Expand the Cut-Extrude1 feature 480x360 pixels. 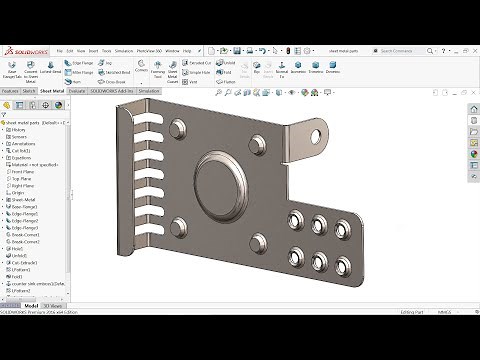click(3, 263)
